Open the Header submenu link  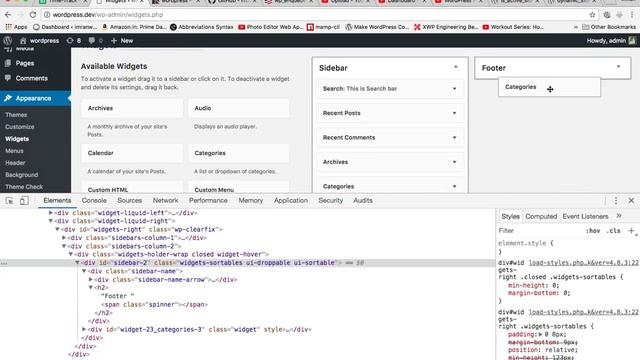[15, 163]
